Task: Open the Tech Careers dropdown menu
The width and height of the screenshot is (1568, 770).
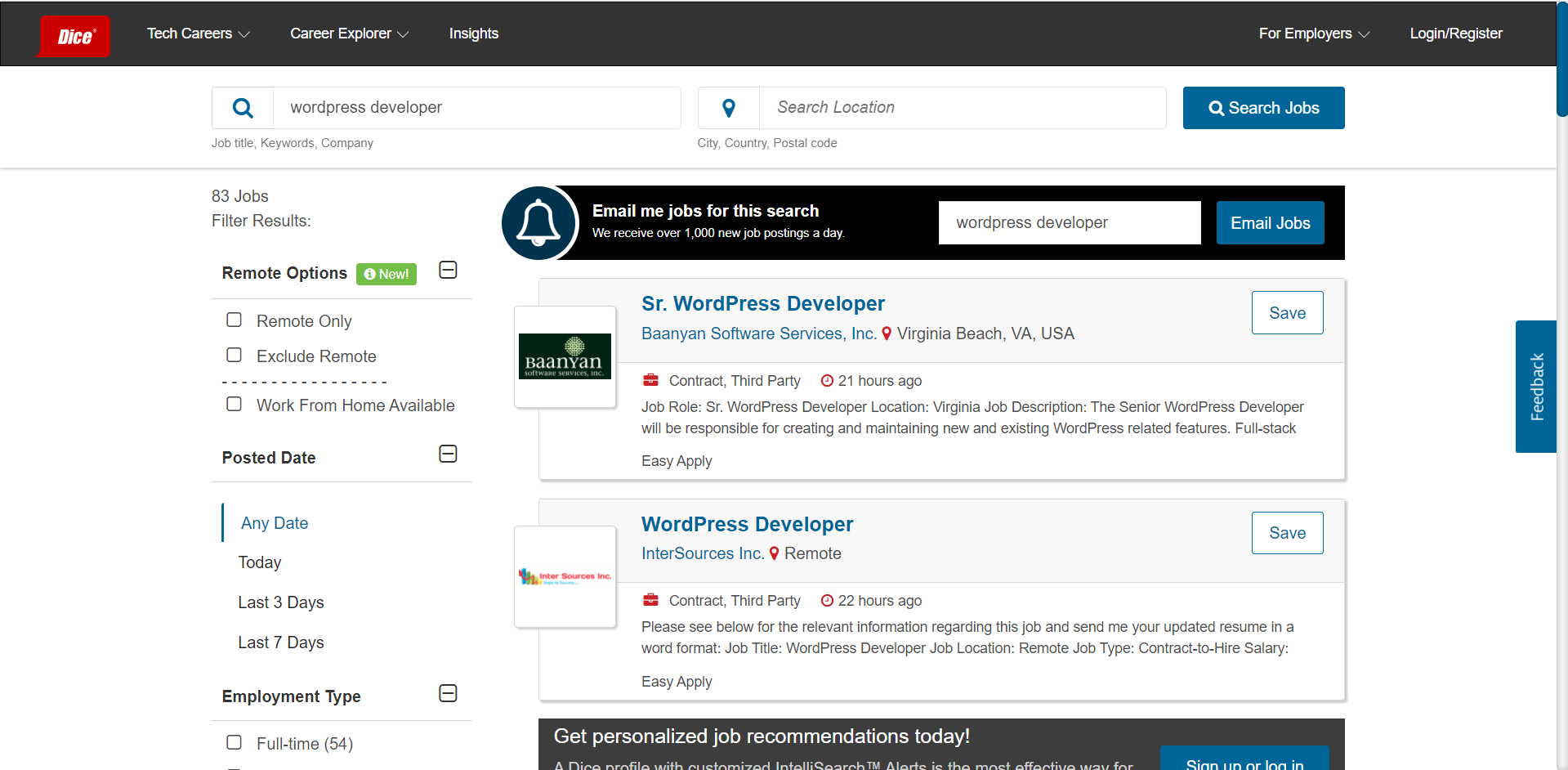Action: pyautogui.click(x=198, y=34)
